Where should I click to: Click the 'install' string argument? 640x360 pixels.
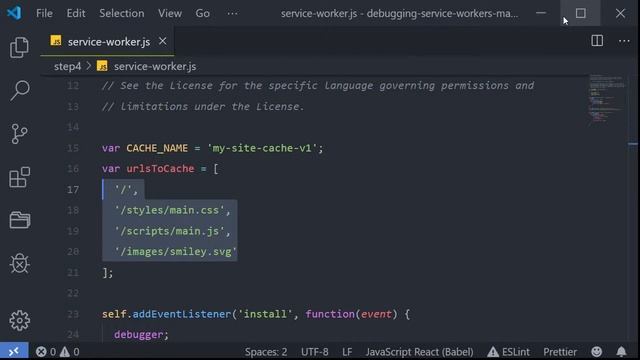coord(265,314)
